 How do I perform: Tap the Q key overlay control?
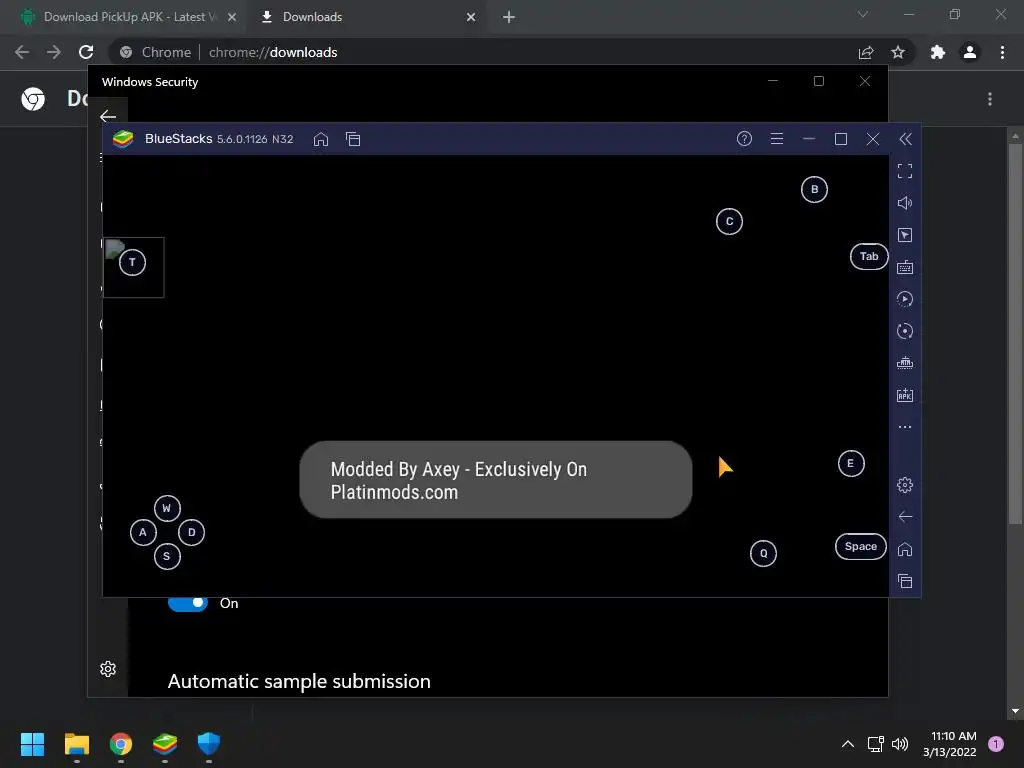click(763, 554)
